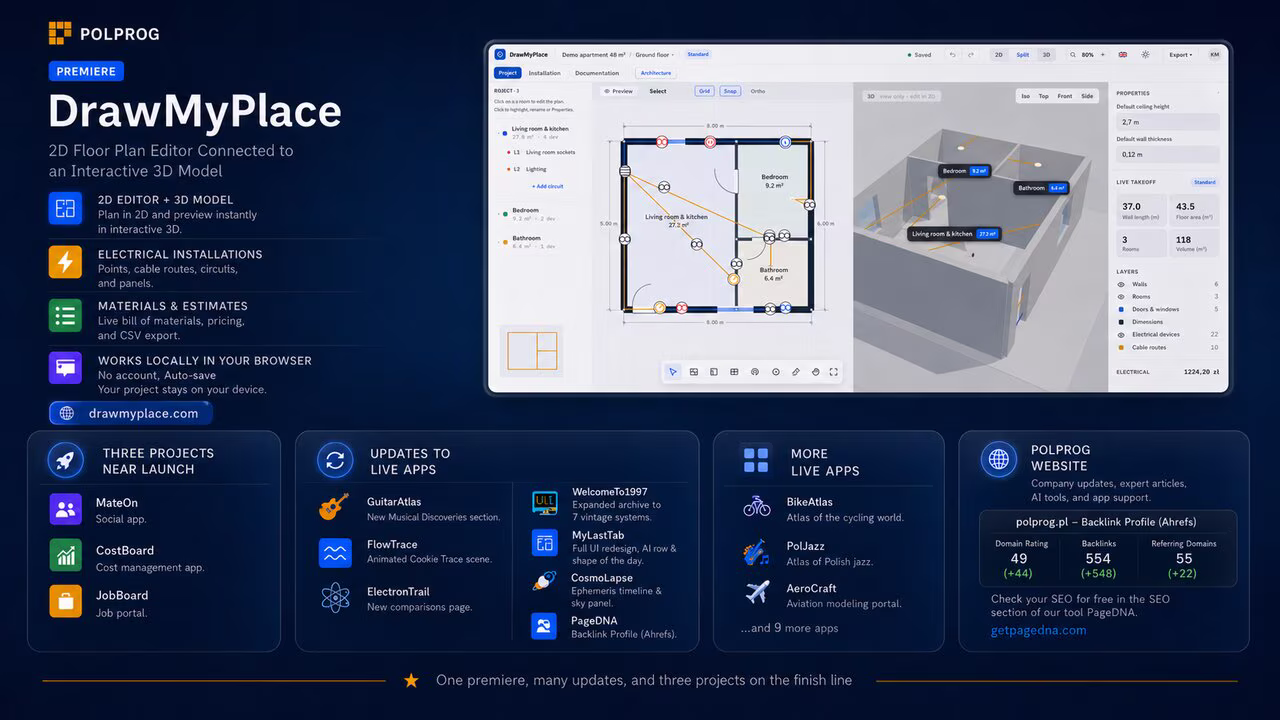
Task: Pick the hand pan tool
Action: [x=816, y=372]
